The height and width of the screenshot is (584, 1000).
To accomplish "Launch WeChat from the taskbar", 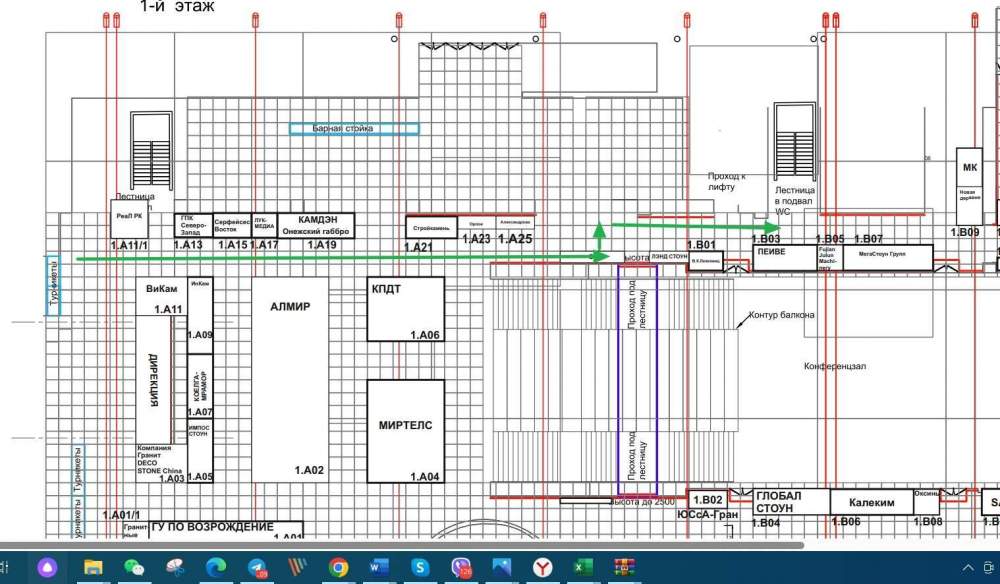I will tap(134, 567).
